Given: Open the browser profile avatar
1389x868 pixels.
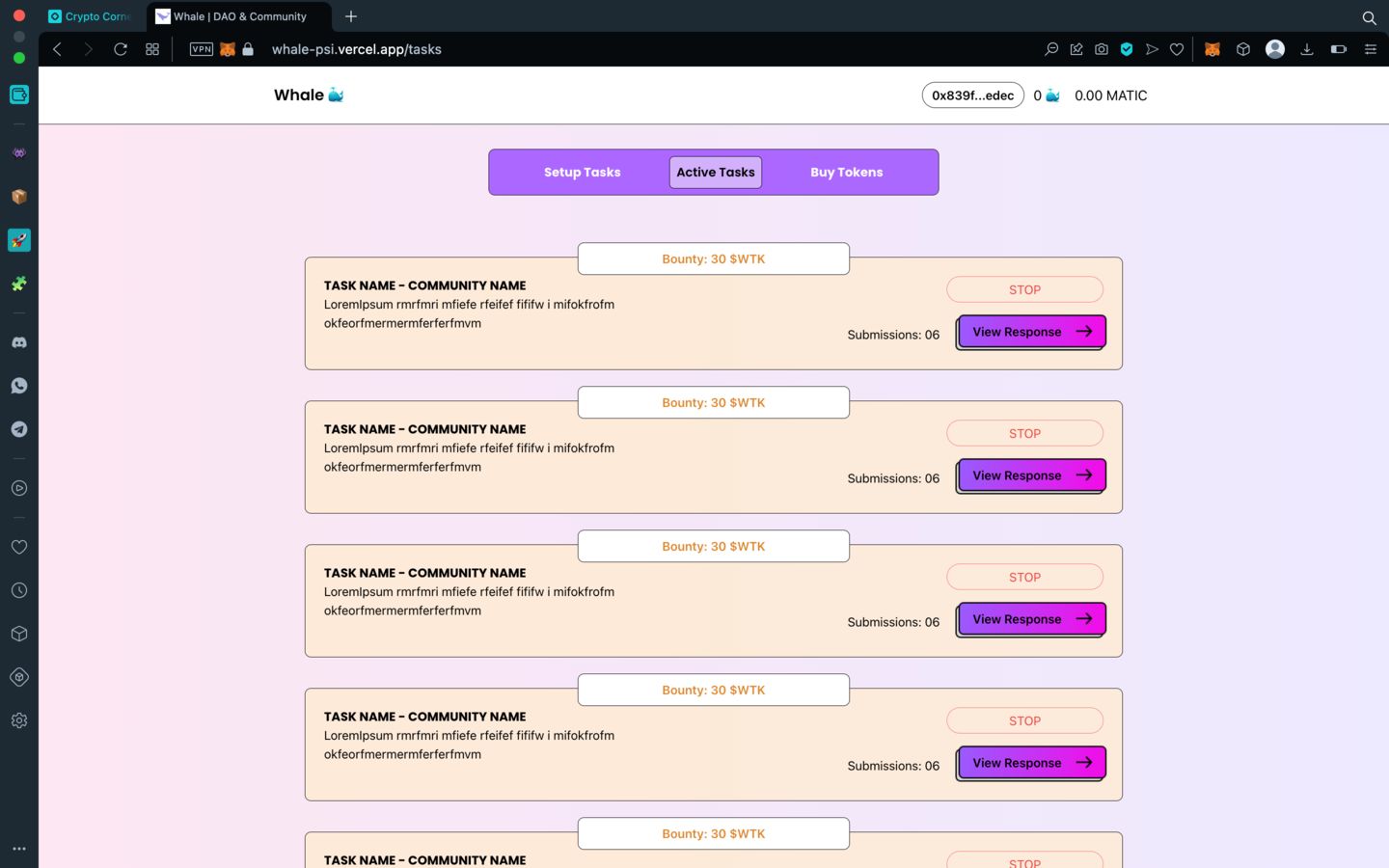Looking at the screenshot, I should [x=1275, y=49].
